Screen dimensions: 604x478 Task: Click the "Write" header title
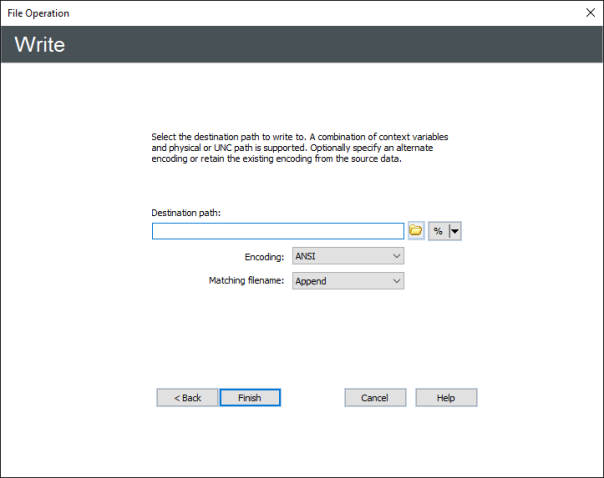41,45
